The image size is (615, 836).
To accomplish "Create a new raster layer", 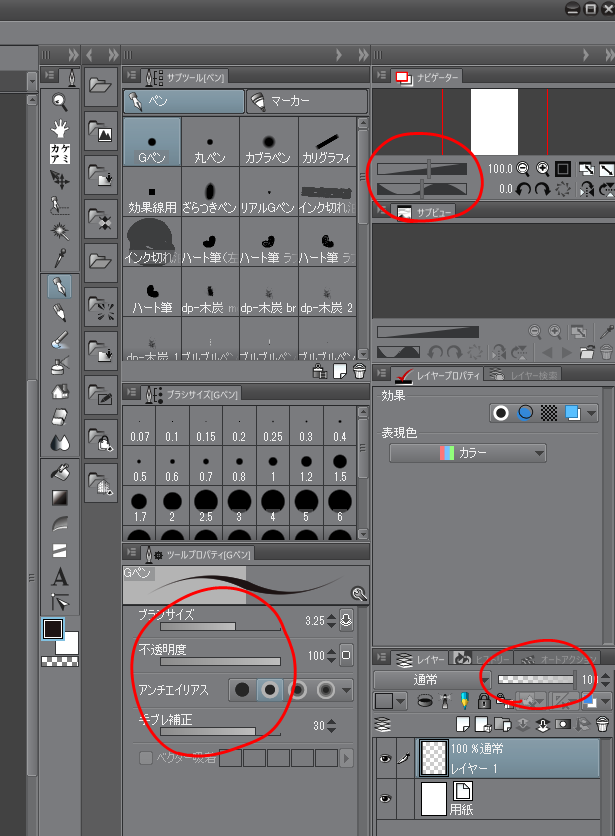I will [463, 724].
